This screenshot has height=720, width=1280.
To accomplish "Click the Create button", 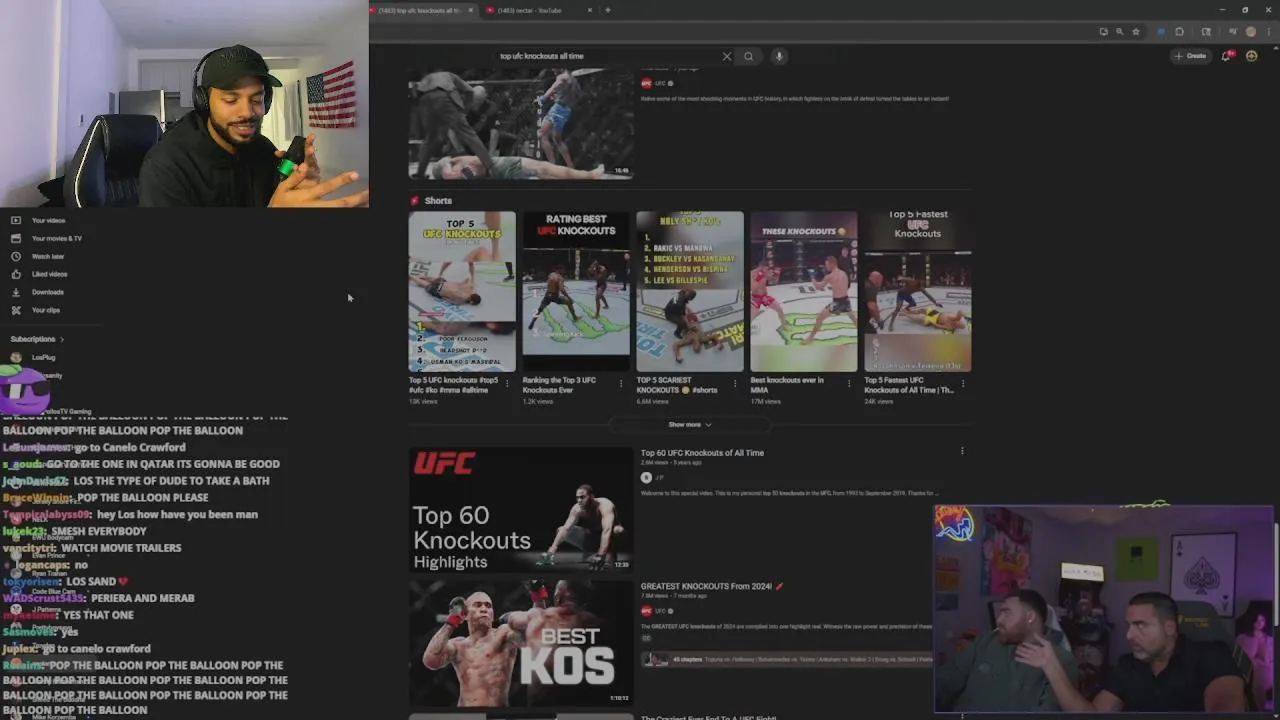I will 1191,56.
